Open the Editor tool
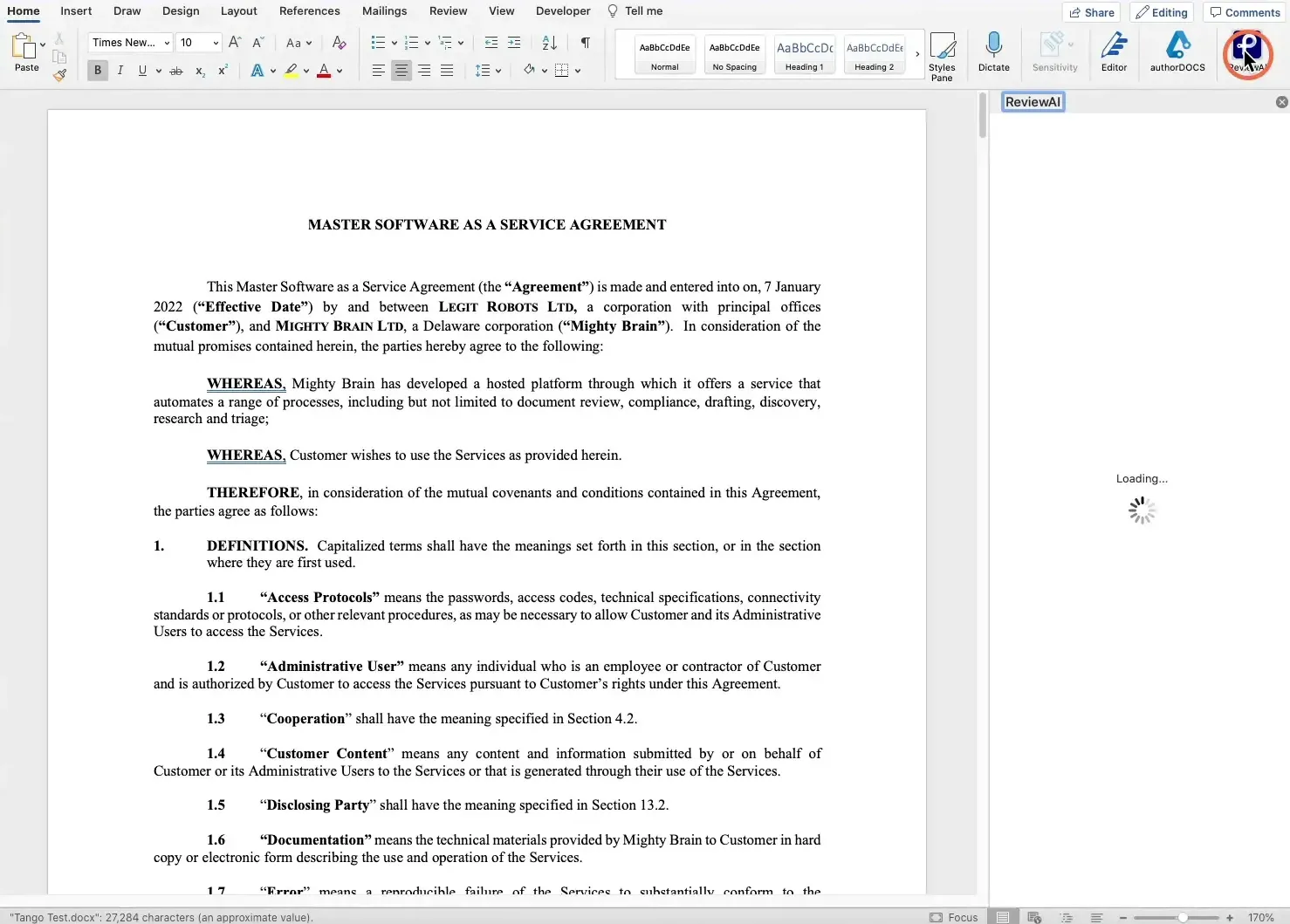 (1114, 52)
